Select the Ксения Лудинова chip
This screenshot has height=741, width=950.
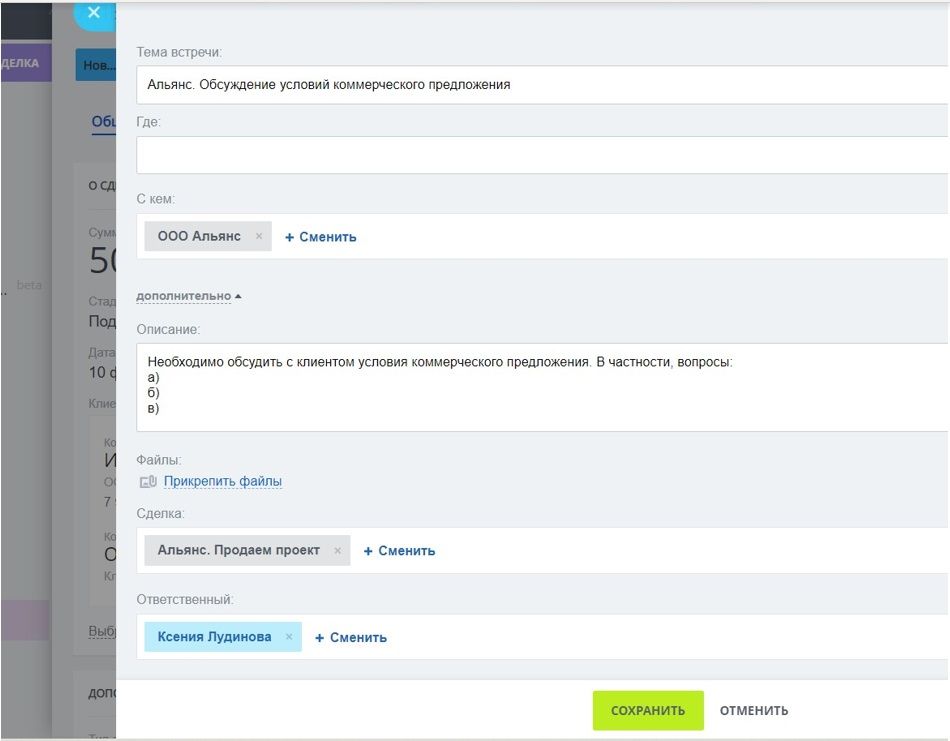point(214,637)
